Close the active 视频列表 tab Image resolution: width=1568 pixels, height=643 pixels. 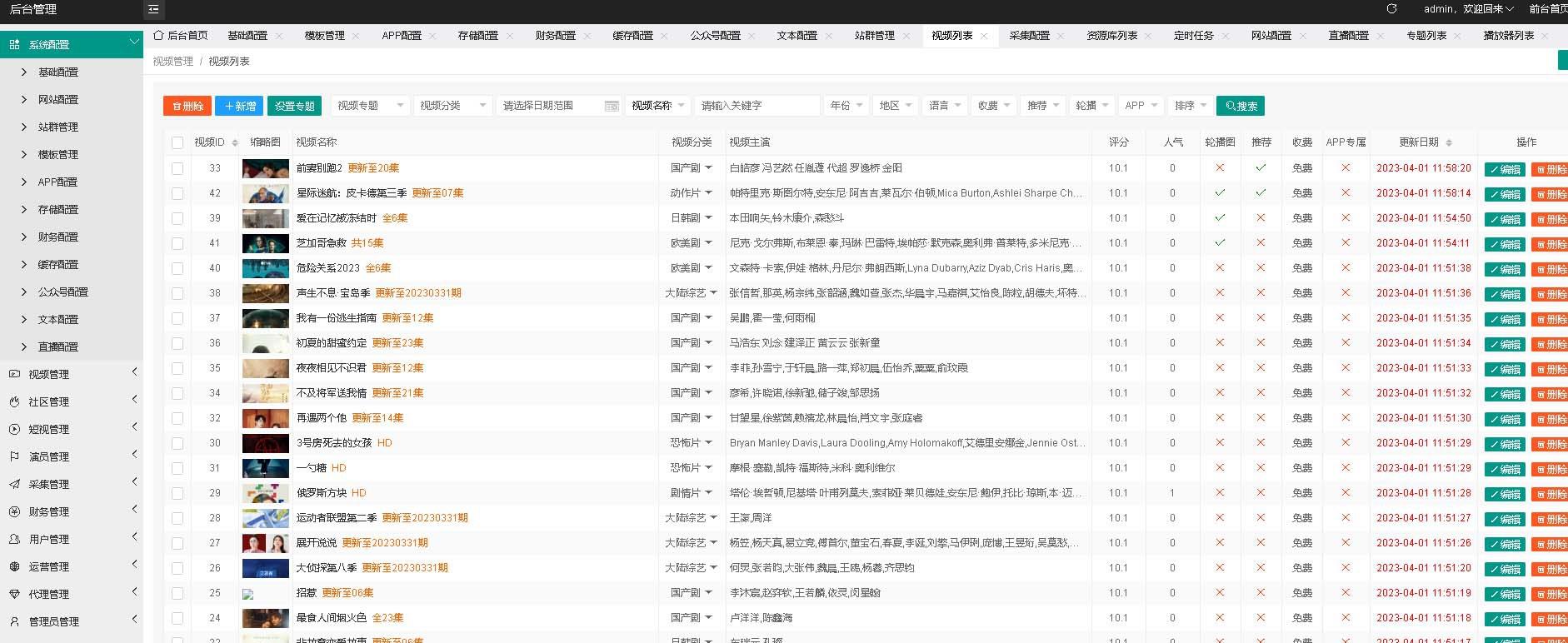[984, 36]
